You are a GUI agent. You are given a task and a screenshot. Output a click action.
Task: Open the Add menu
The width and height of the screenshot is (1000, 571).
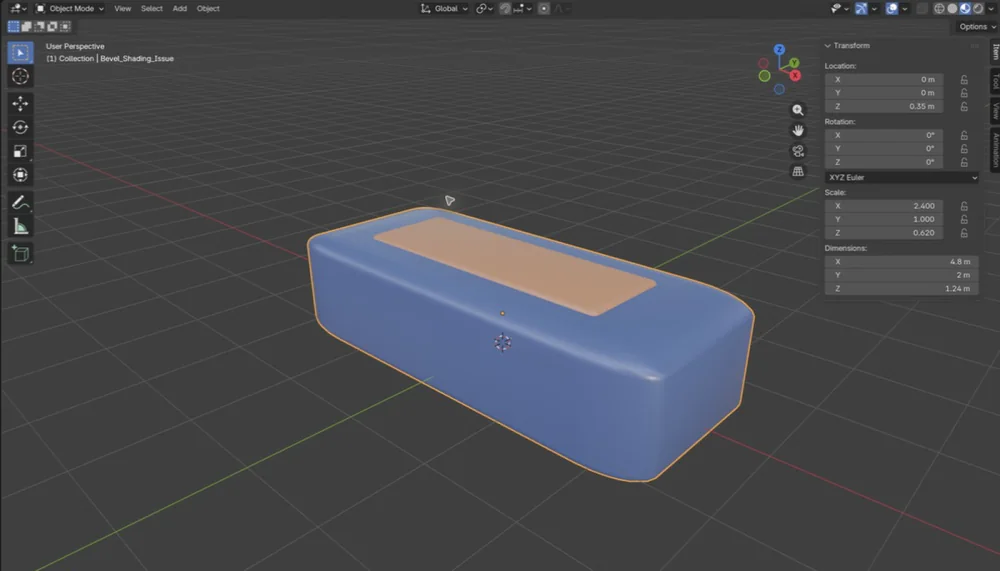point(180,8)
